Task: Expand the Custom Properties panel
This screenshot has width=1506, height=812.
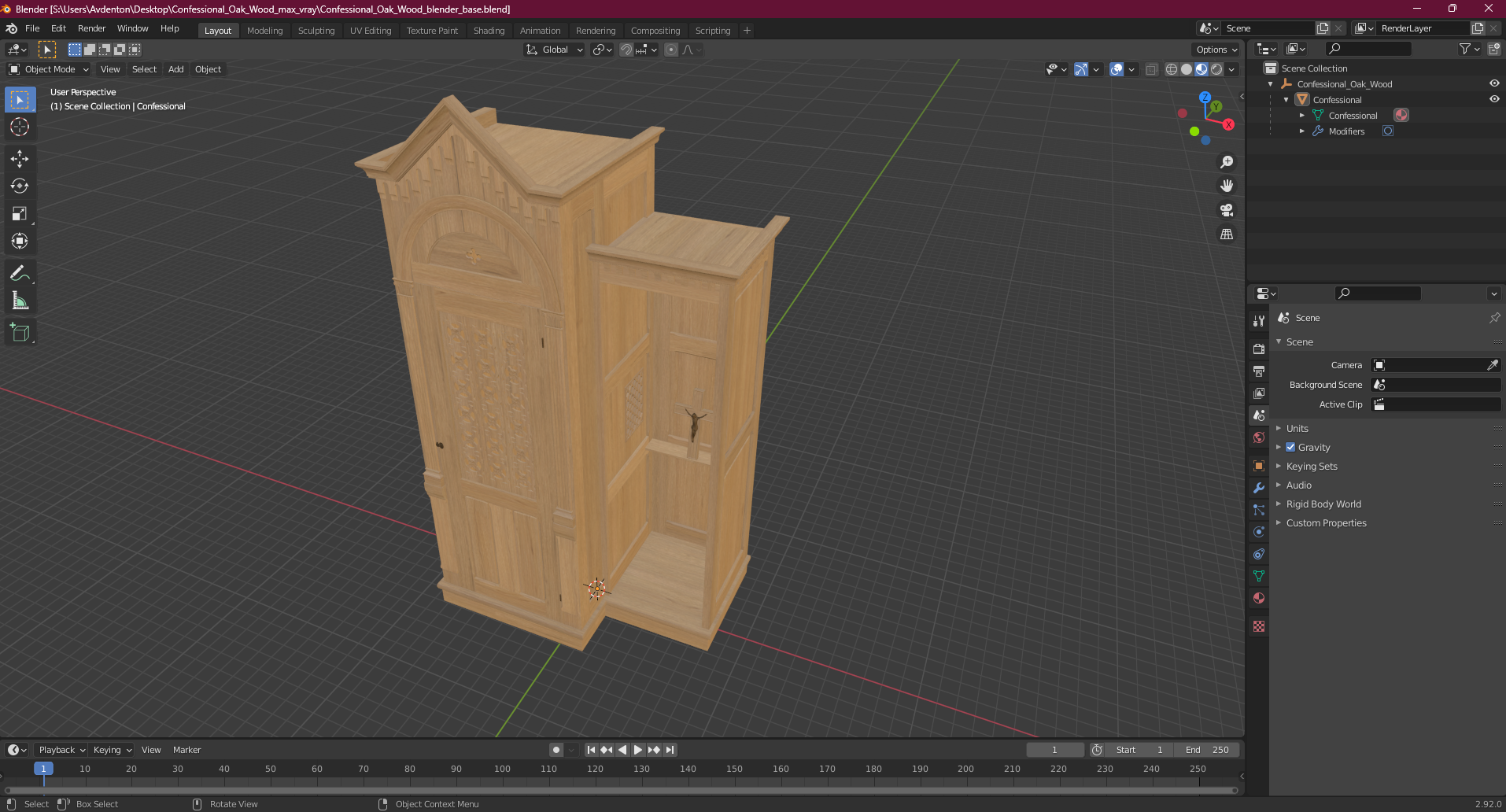Action: coord(1327,522)
